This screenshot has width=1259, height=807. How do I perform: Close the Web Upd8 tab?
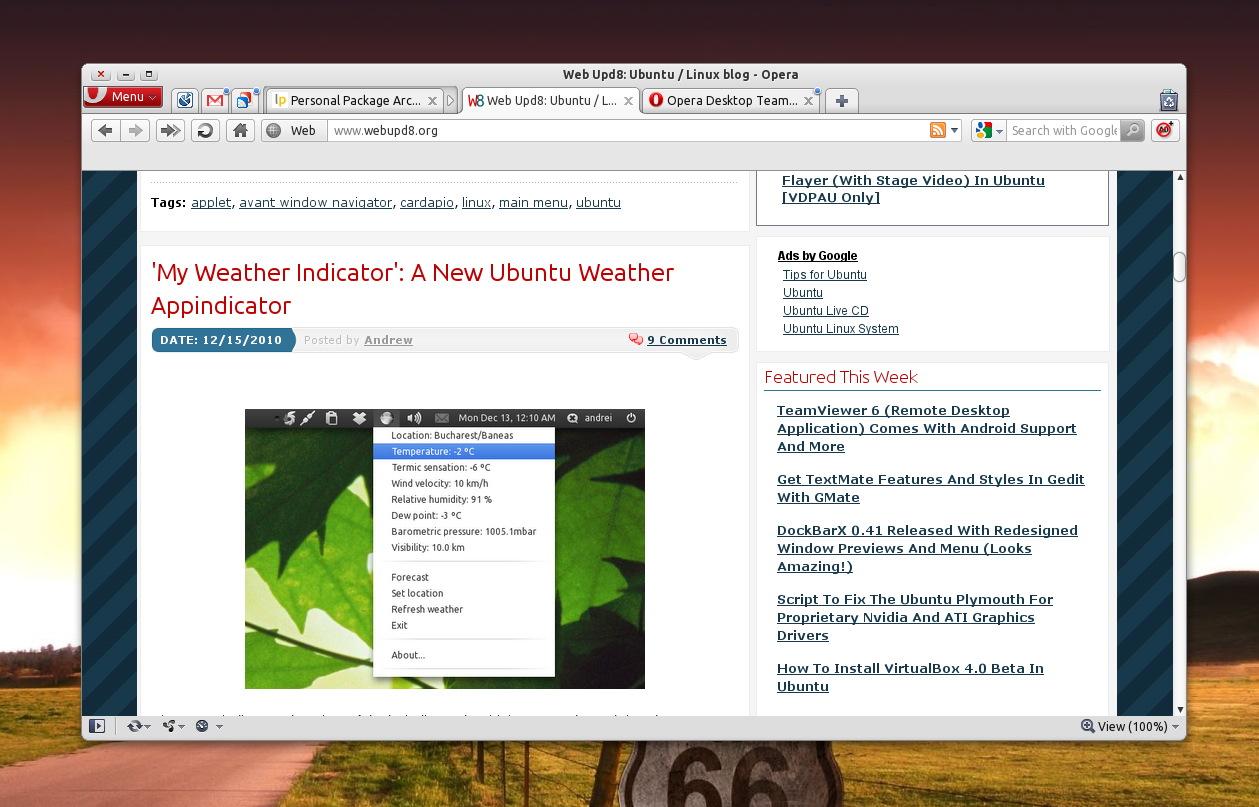[x=629, y=101]
